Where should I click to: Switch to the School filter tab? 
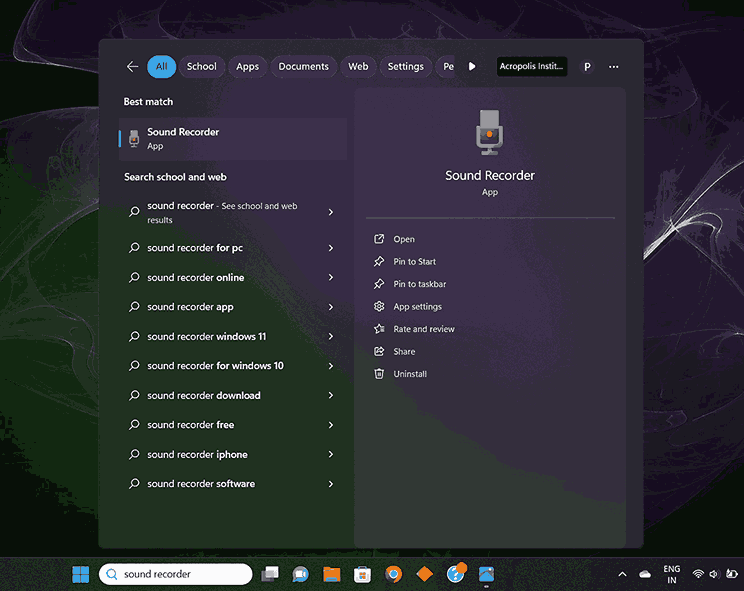coord(202,66)
